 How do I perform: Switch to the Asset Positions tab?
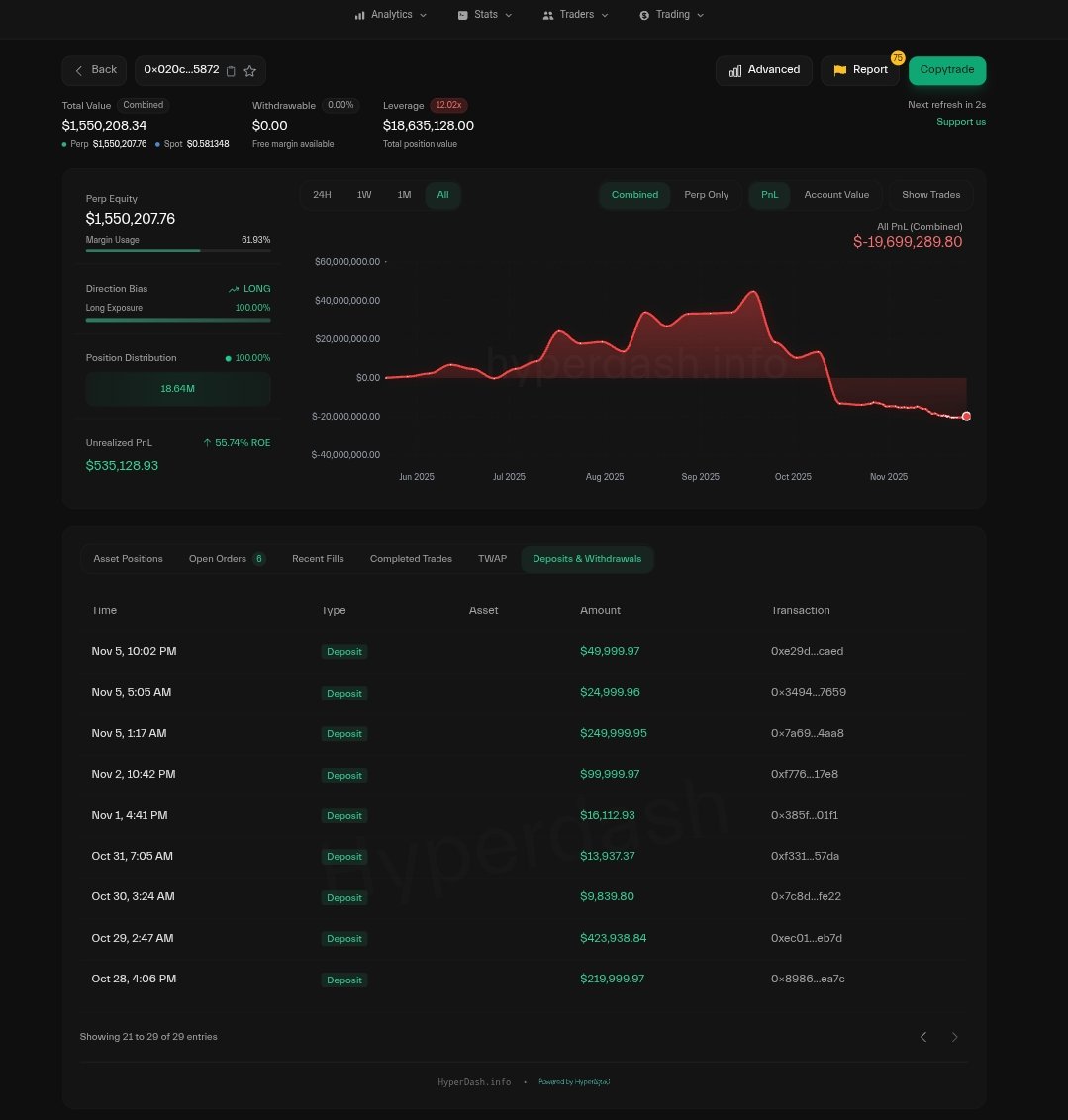[128, 559]
